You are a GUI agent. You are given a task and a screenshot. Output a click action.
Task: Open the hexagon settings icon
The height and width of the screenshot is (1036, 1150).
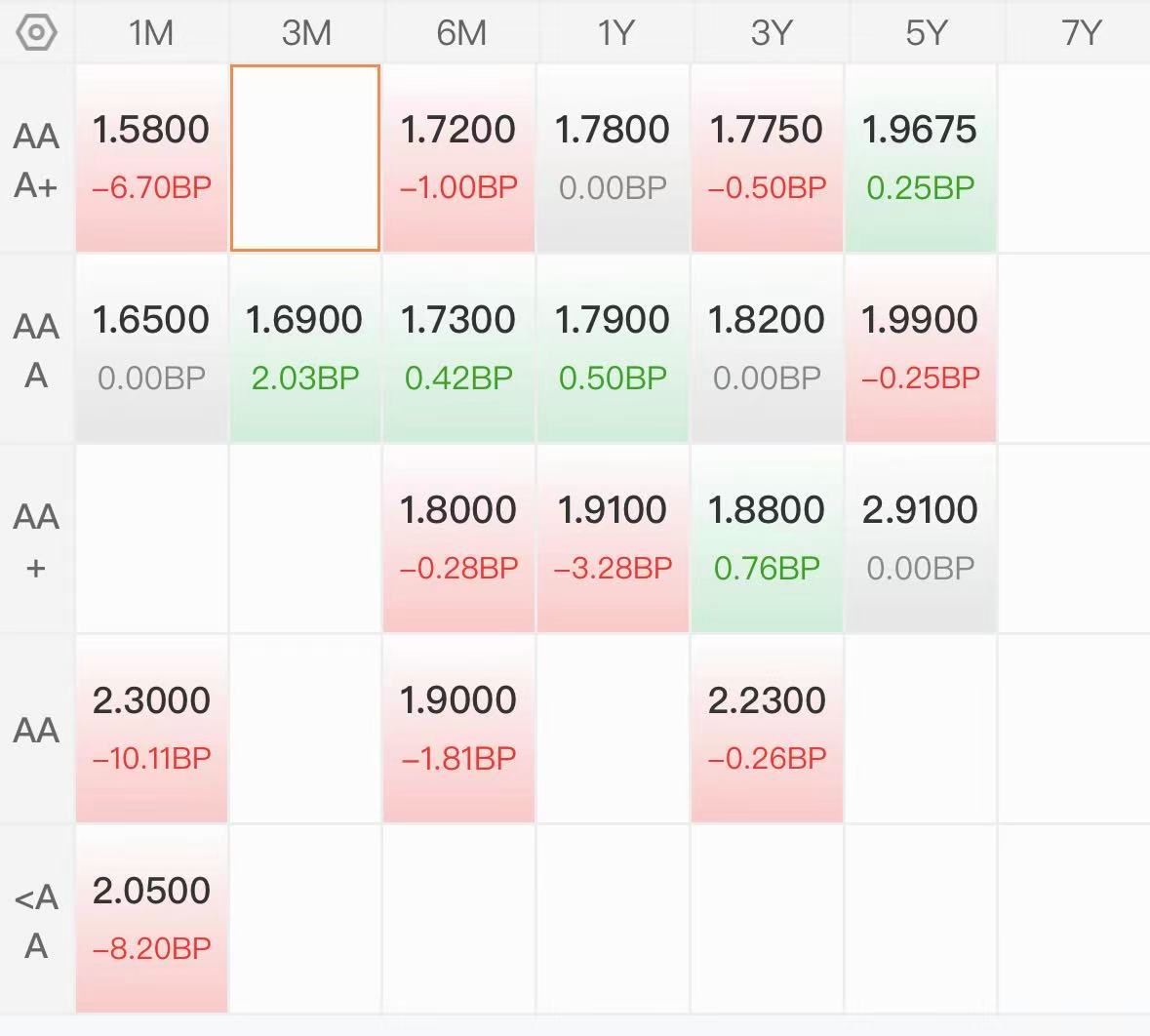click(x=36, y=32)
